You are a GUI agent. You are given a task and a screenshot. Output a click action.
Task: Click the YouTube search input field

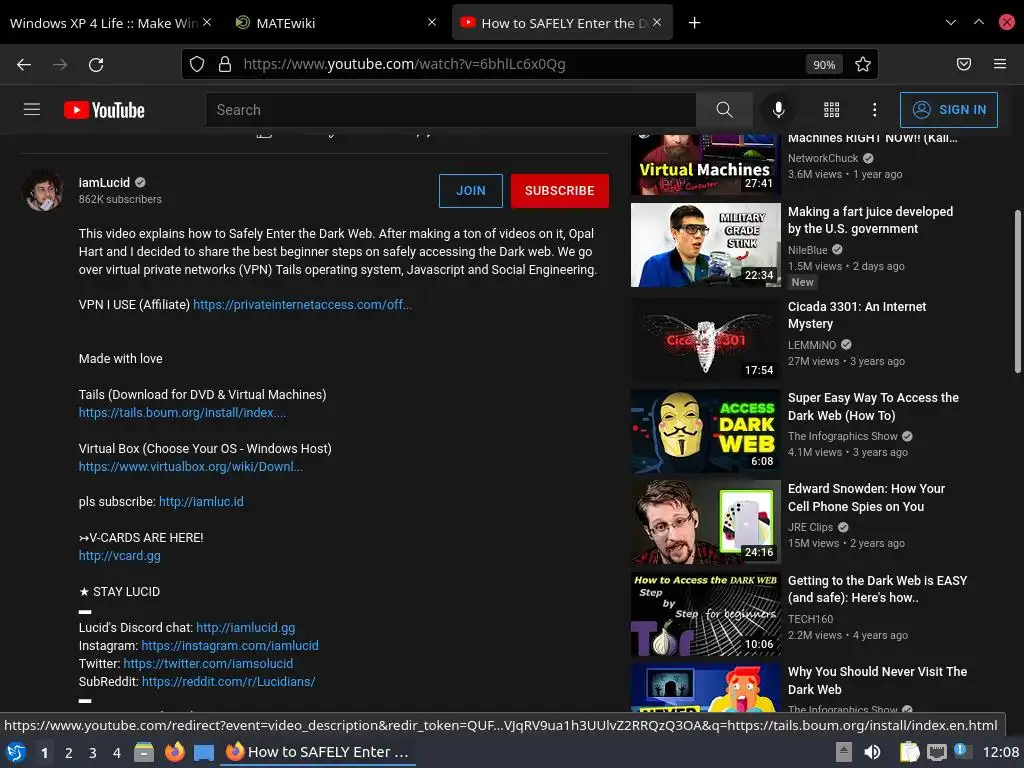(x=451, y=110)
